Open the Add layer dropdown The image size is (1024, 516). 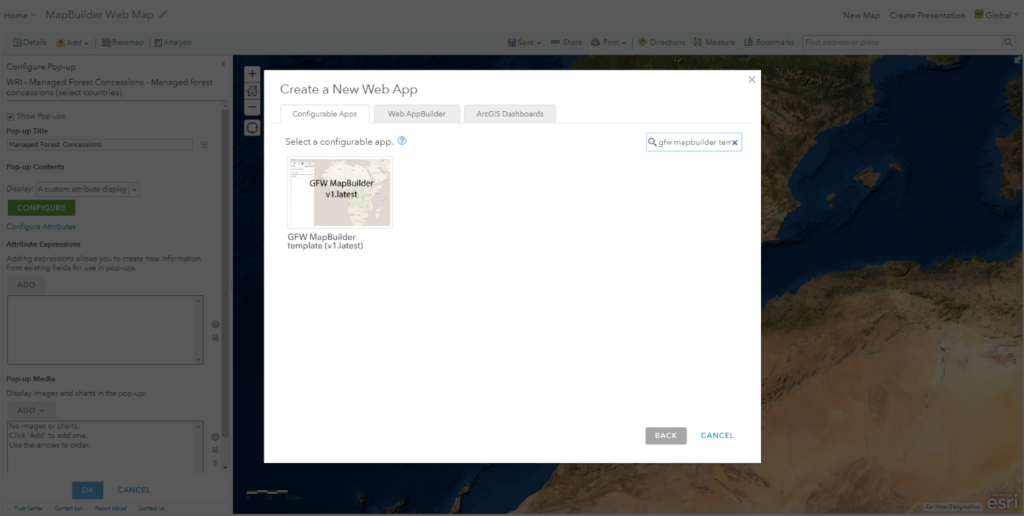tap(72, 42)
